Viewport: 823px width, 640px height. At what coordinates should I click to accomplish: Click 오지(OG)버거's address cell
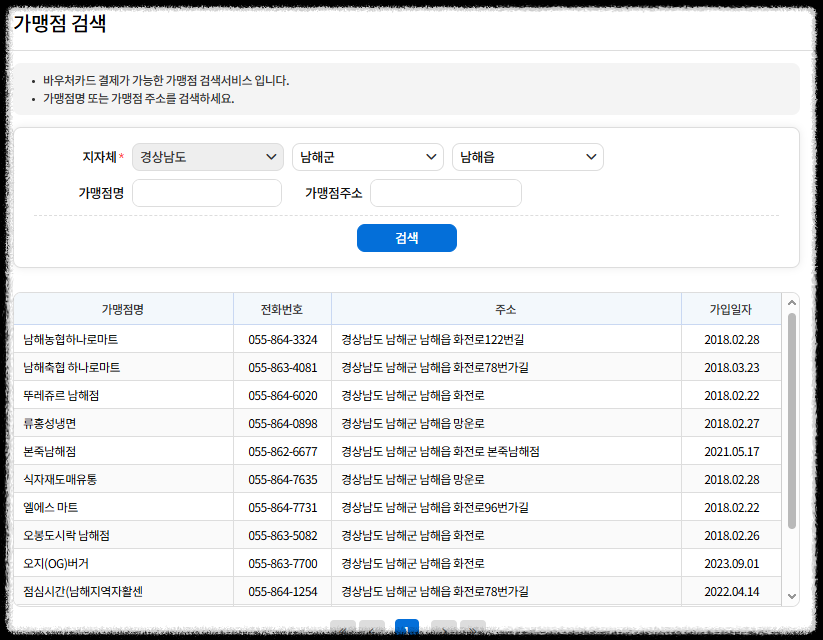(x=507, y=563)
